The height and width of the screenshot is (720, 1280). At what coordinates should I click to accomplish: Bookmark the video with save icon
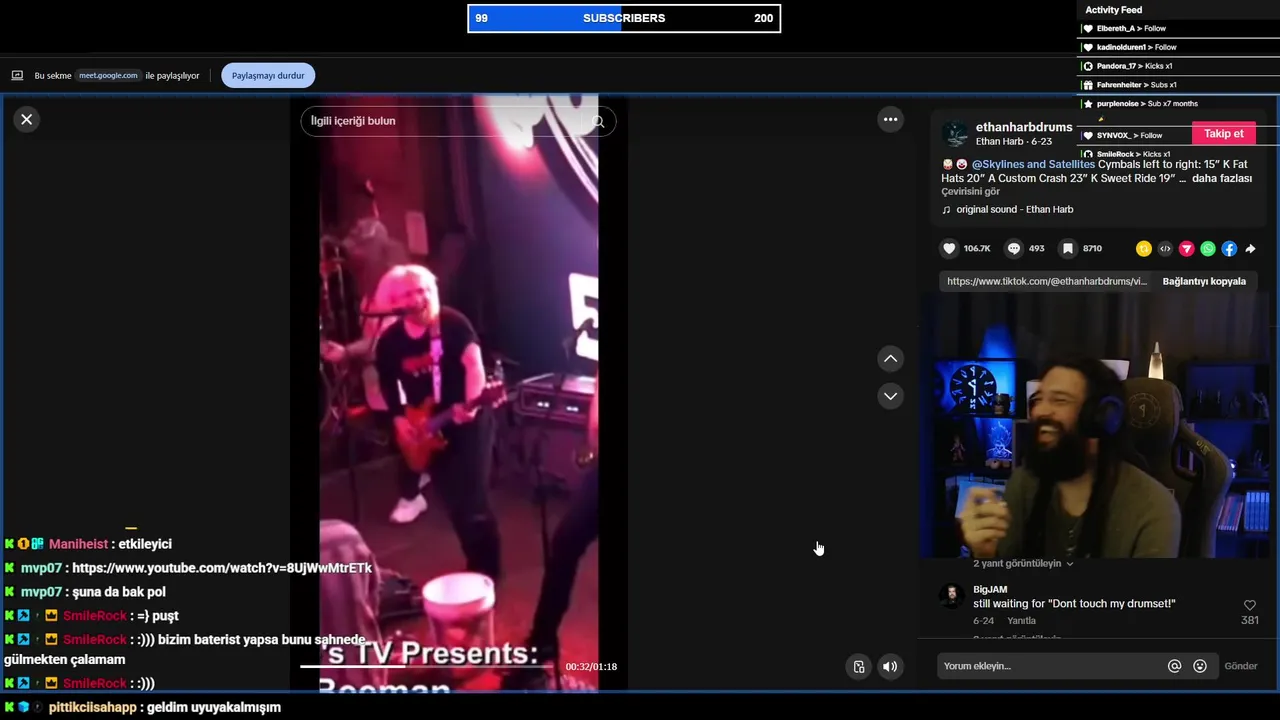1068,248
